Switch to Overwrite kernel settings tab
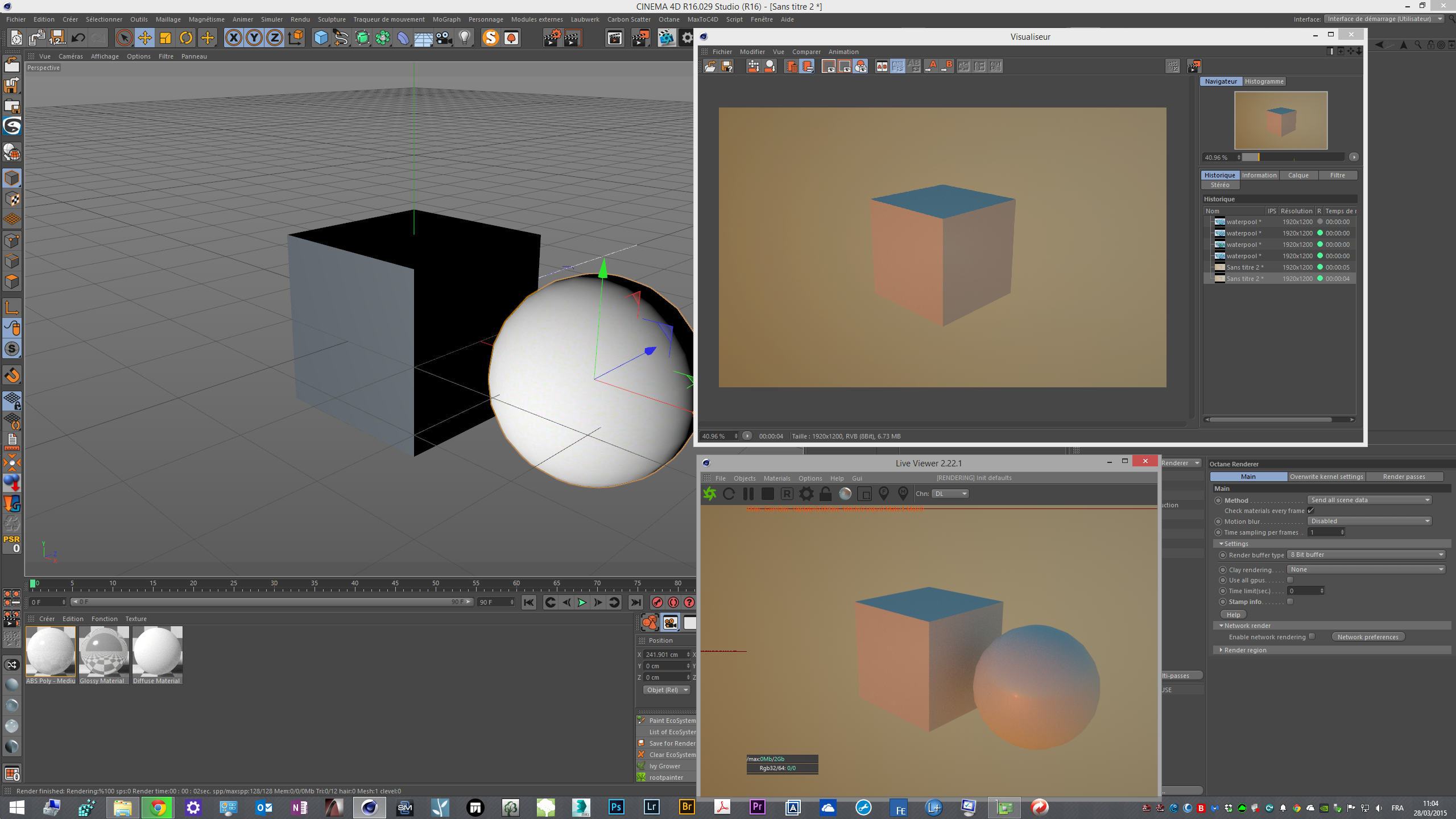 (x=1326, y=477)
